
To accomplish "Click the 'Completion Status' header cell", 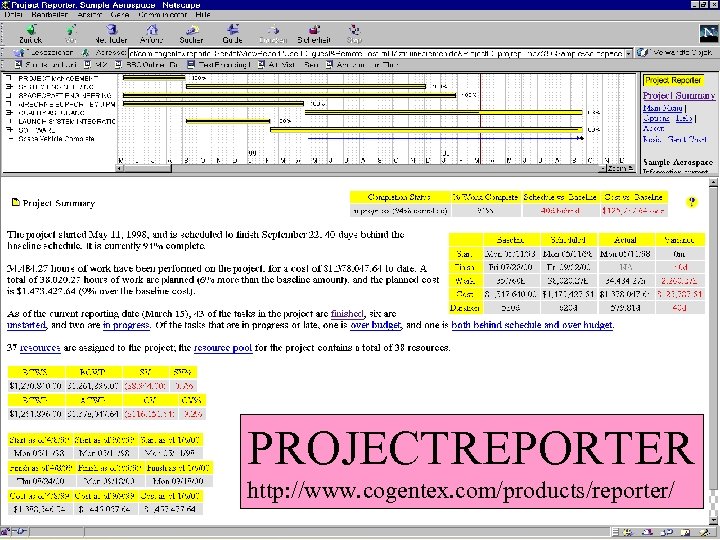I will 399,197.
